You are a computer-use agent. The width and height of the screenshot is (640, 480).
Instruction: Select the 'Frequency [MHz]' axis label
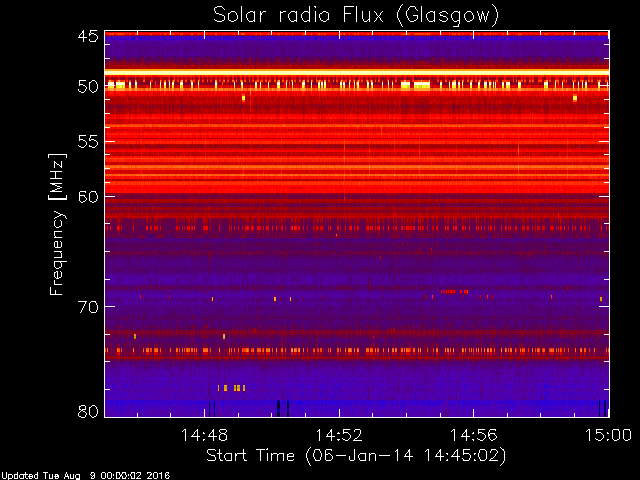[x=57, y=224]
